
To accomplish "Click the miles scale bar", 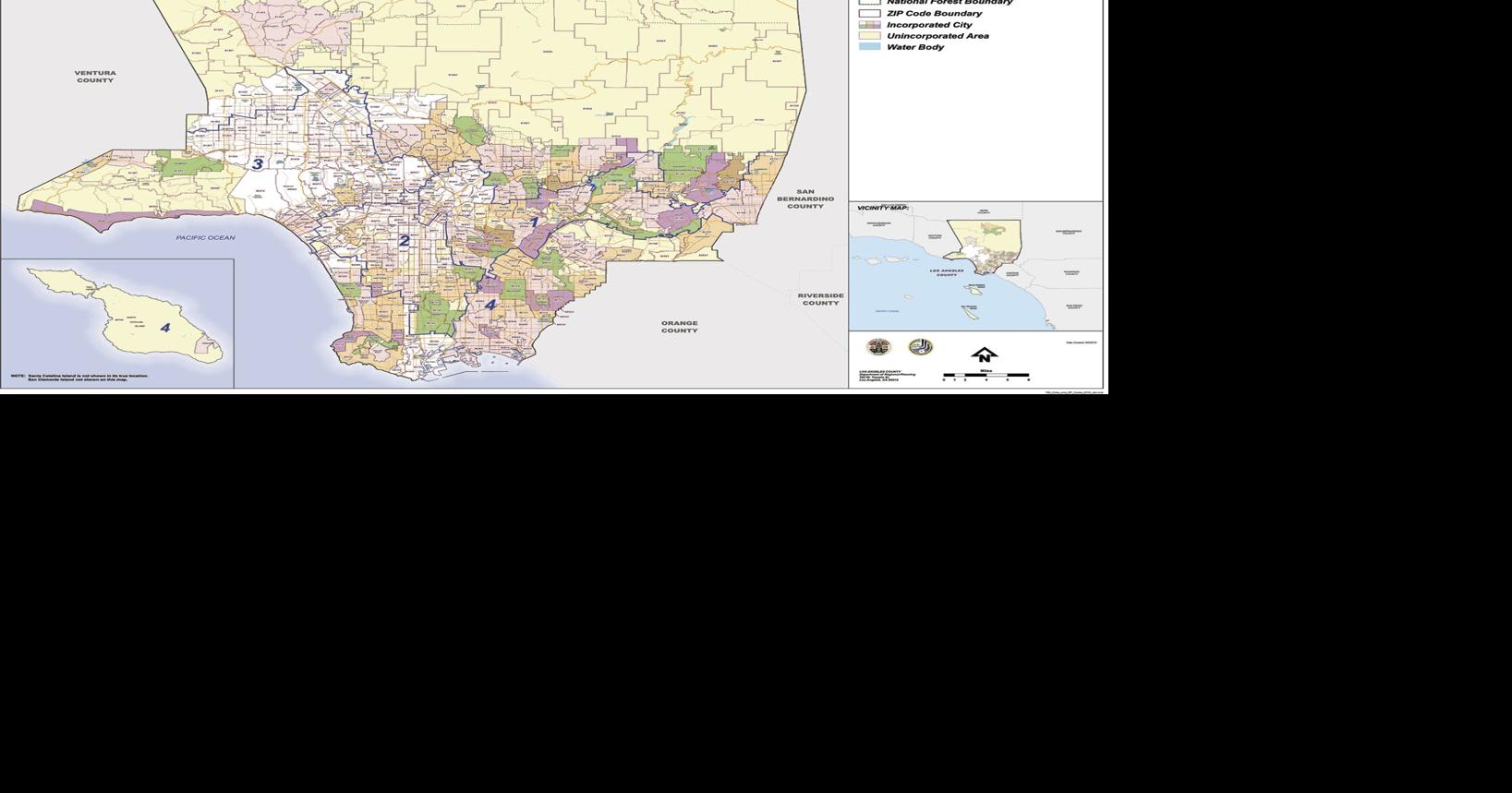I will tap(986, 376).
